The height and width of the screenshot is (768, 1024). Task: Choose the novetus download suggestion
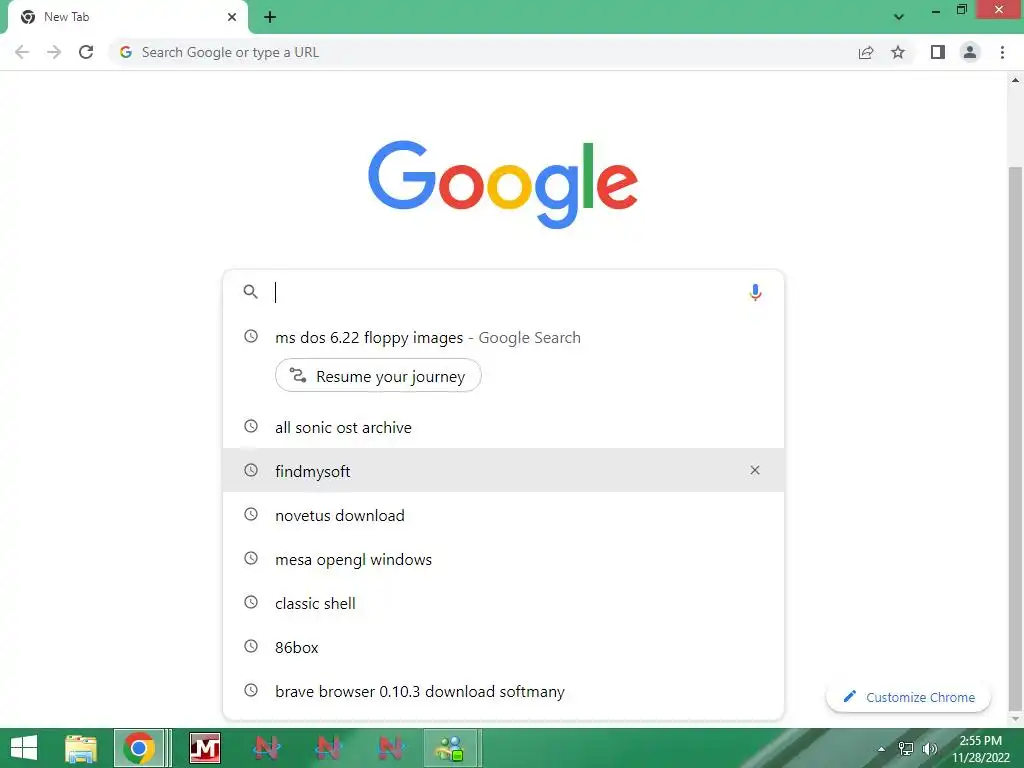click(x=503, y=515)
